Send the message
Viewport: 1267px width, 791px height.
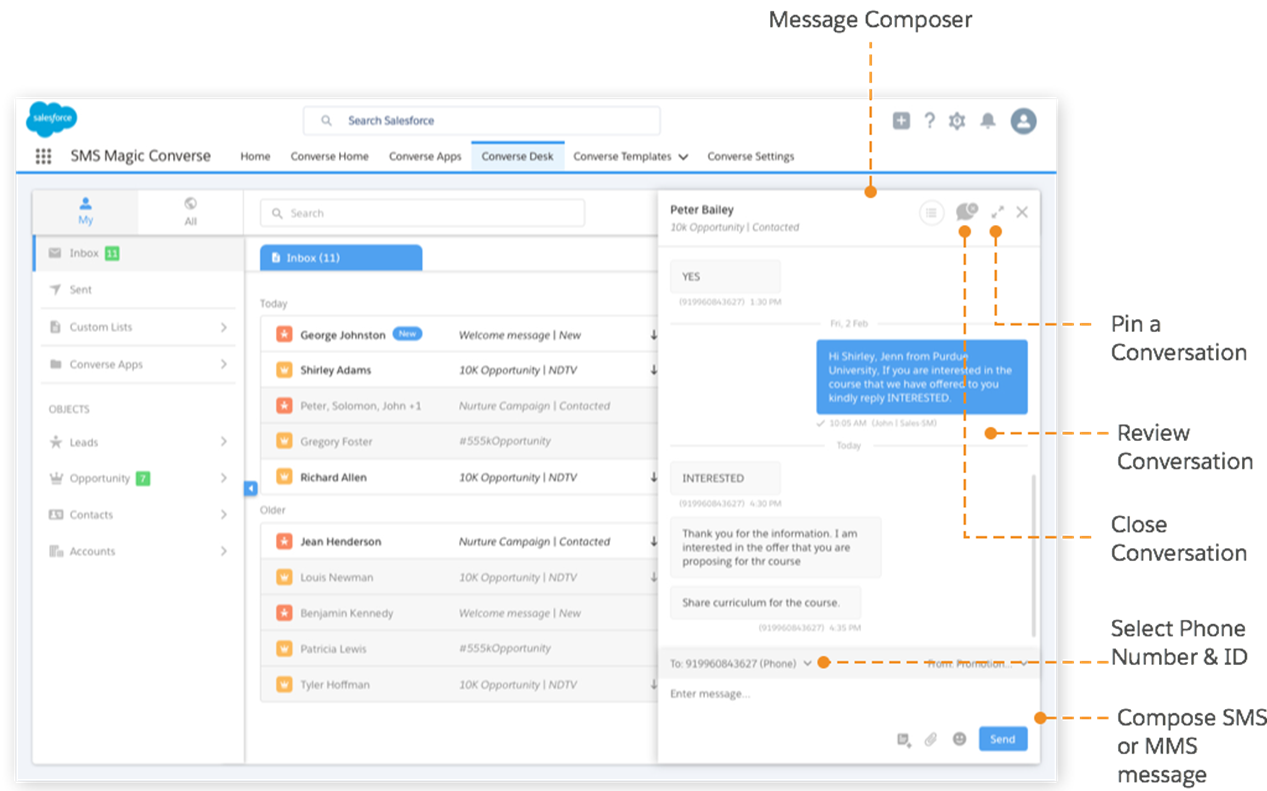point(1003,739)
